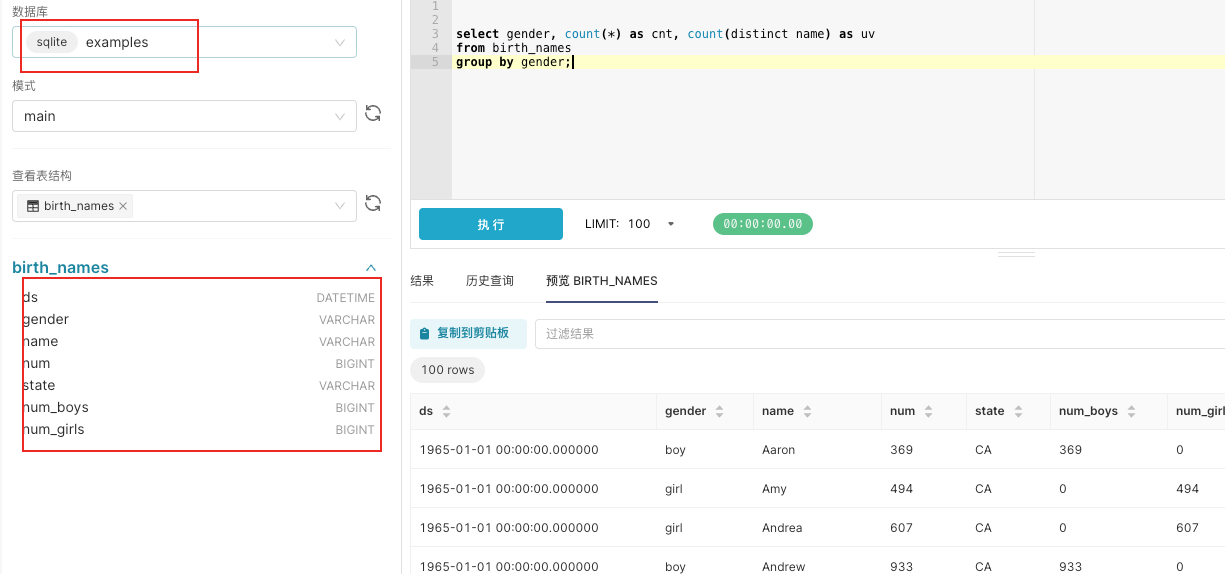The image size is (1225, 574).
Task: Switch to the 结果 tab
Action: [422, 281]
